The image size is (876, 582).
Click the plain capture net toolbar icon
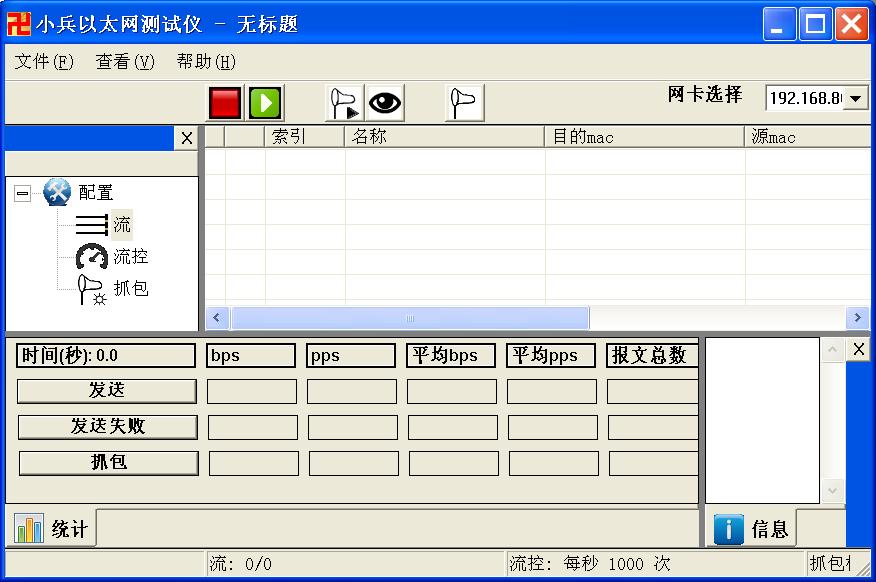pos(464,103)
